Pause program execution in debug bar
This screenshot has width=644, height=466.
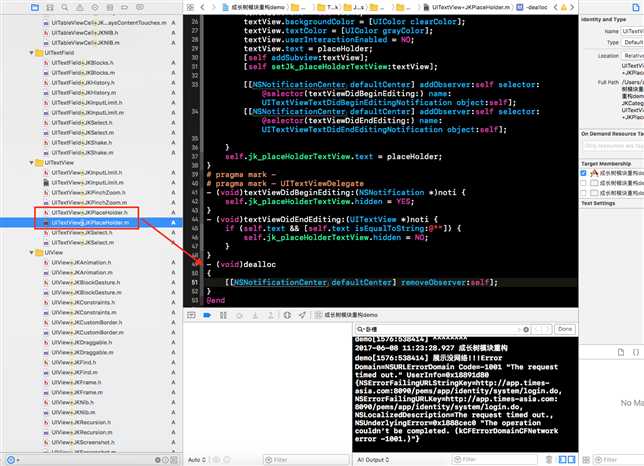[223, 315]
